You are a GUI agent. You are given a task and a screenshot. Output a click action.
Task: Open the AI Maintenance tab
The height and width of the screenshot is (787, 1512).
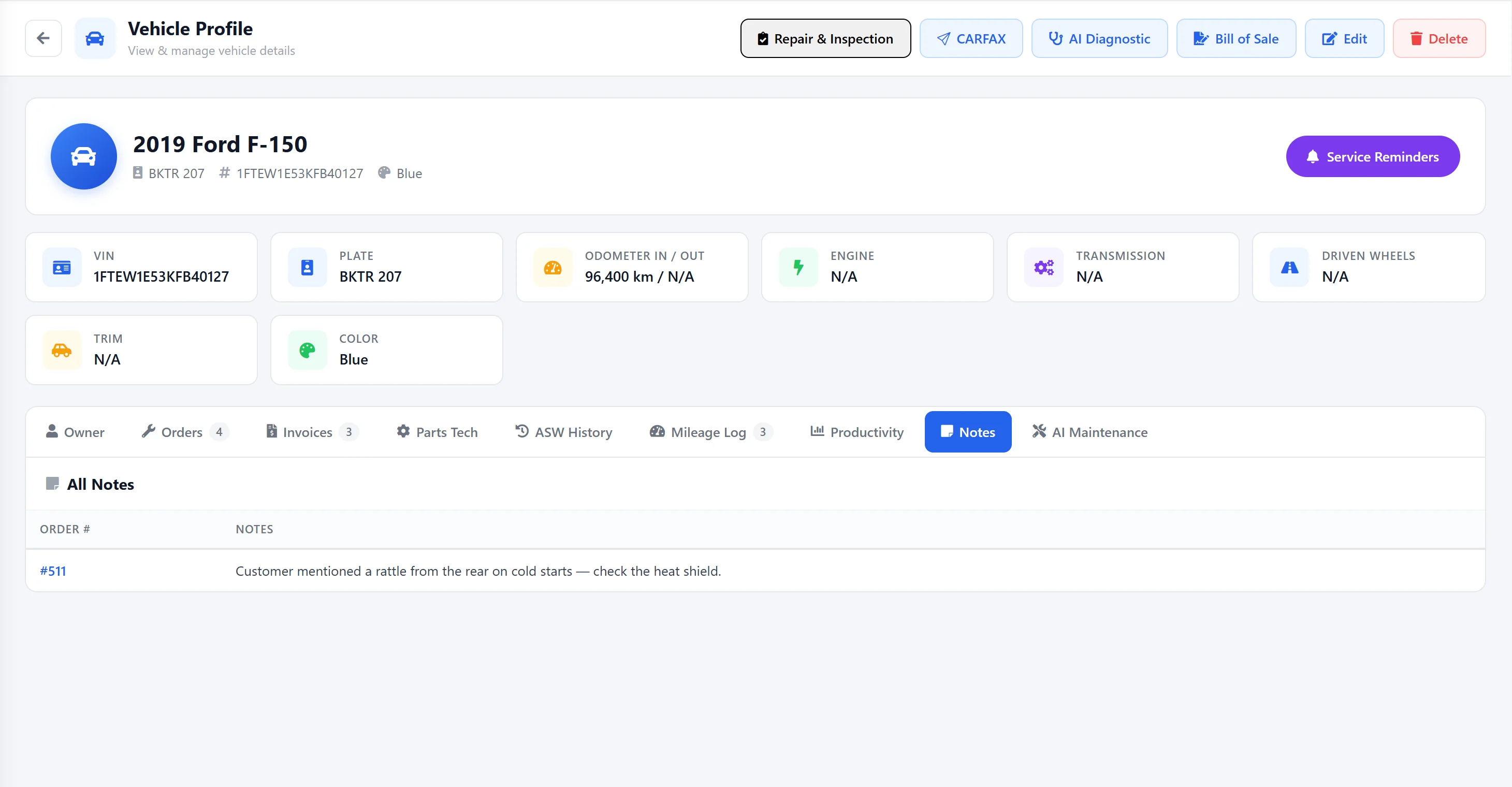coord(1090,432)
